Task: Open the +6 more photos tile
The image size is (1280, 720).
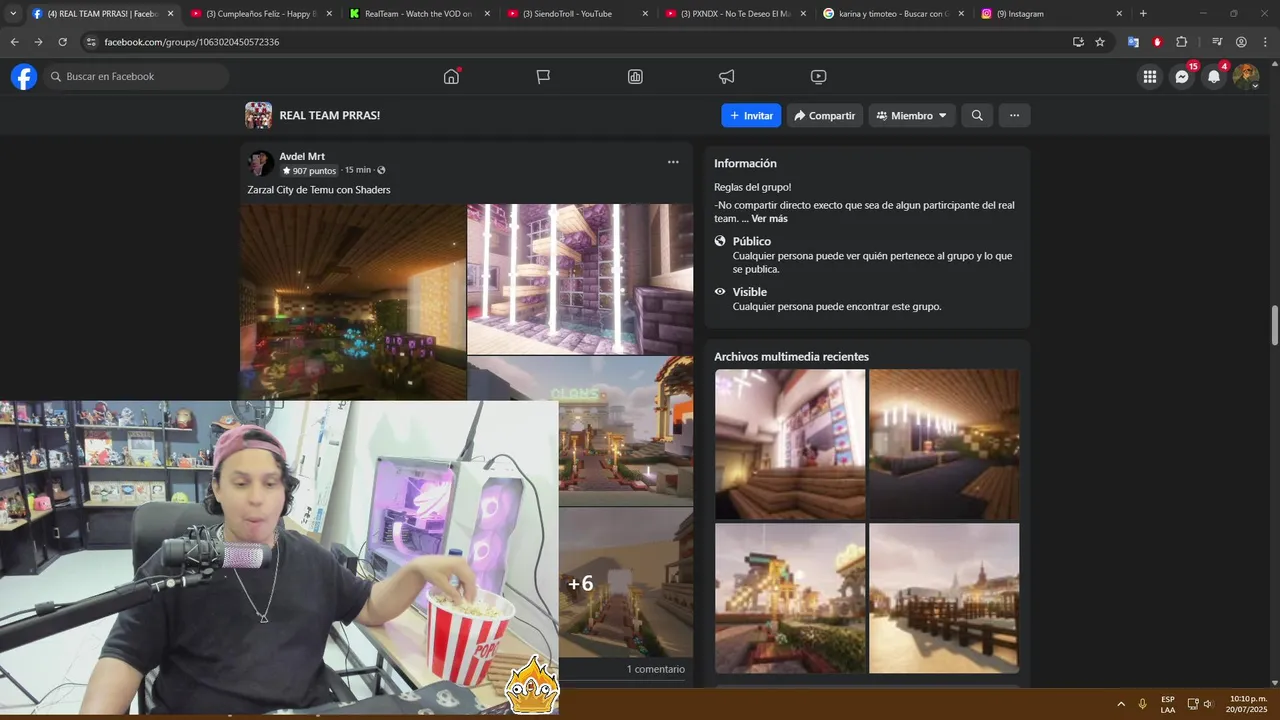Action: [626, 582]
